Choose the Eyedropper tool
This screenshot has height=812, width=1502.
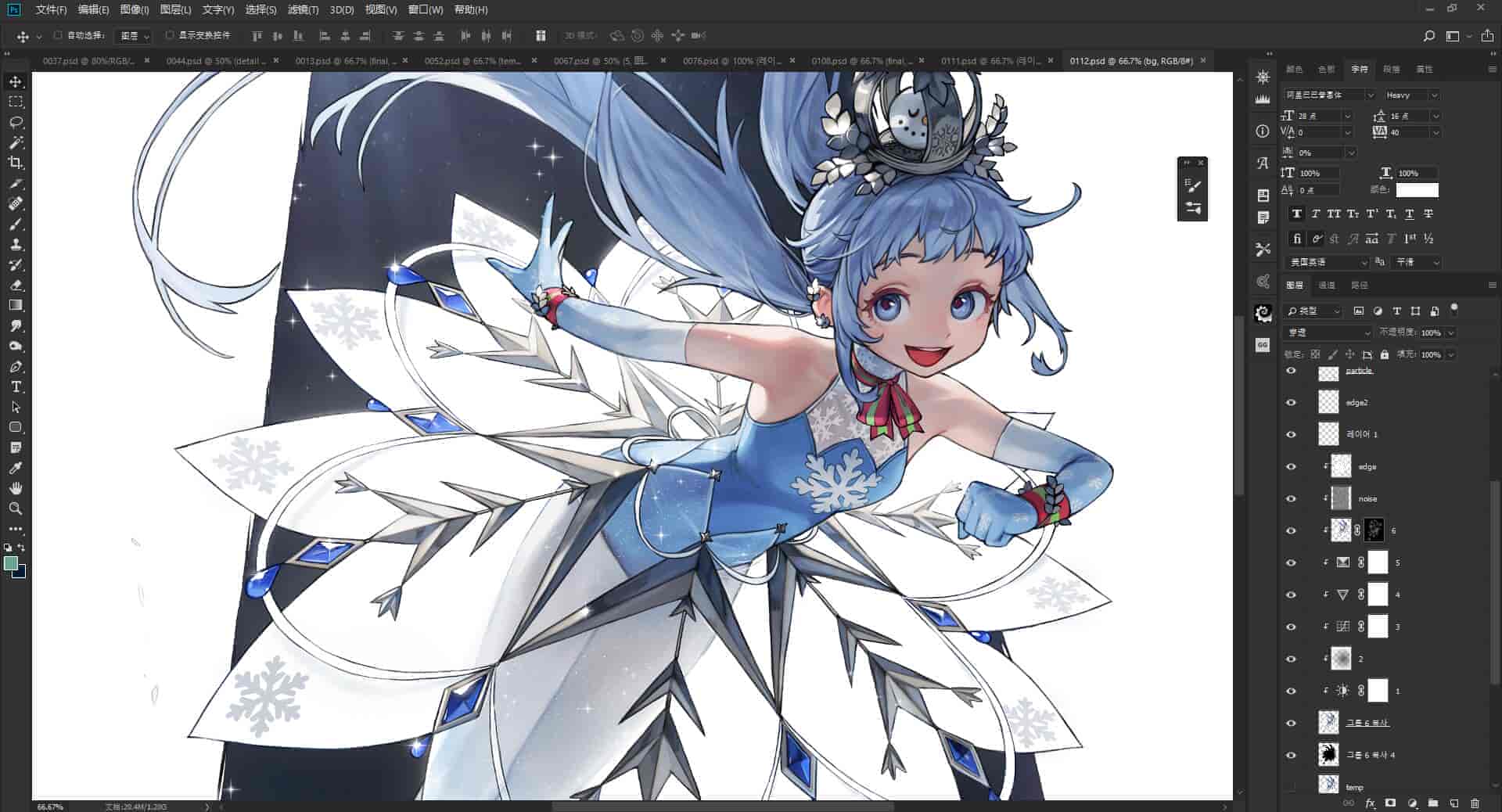[16, 468]
